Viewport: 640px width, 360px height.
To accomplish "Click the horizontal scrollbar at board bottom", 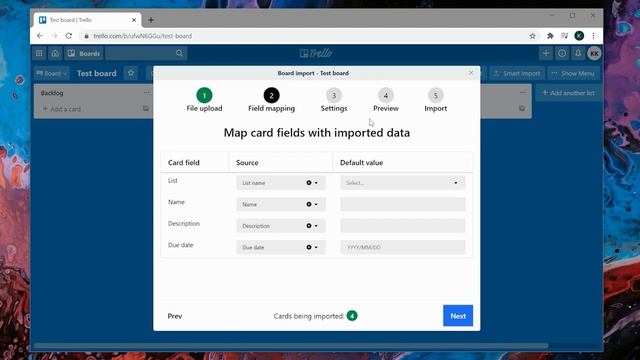I will point(291,346).
